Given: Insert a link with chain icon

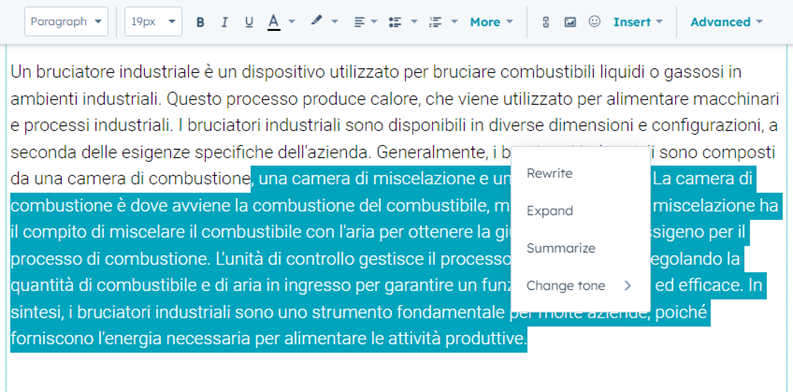Looking at the screenshot, I should (x=546, y=22).
